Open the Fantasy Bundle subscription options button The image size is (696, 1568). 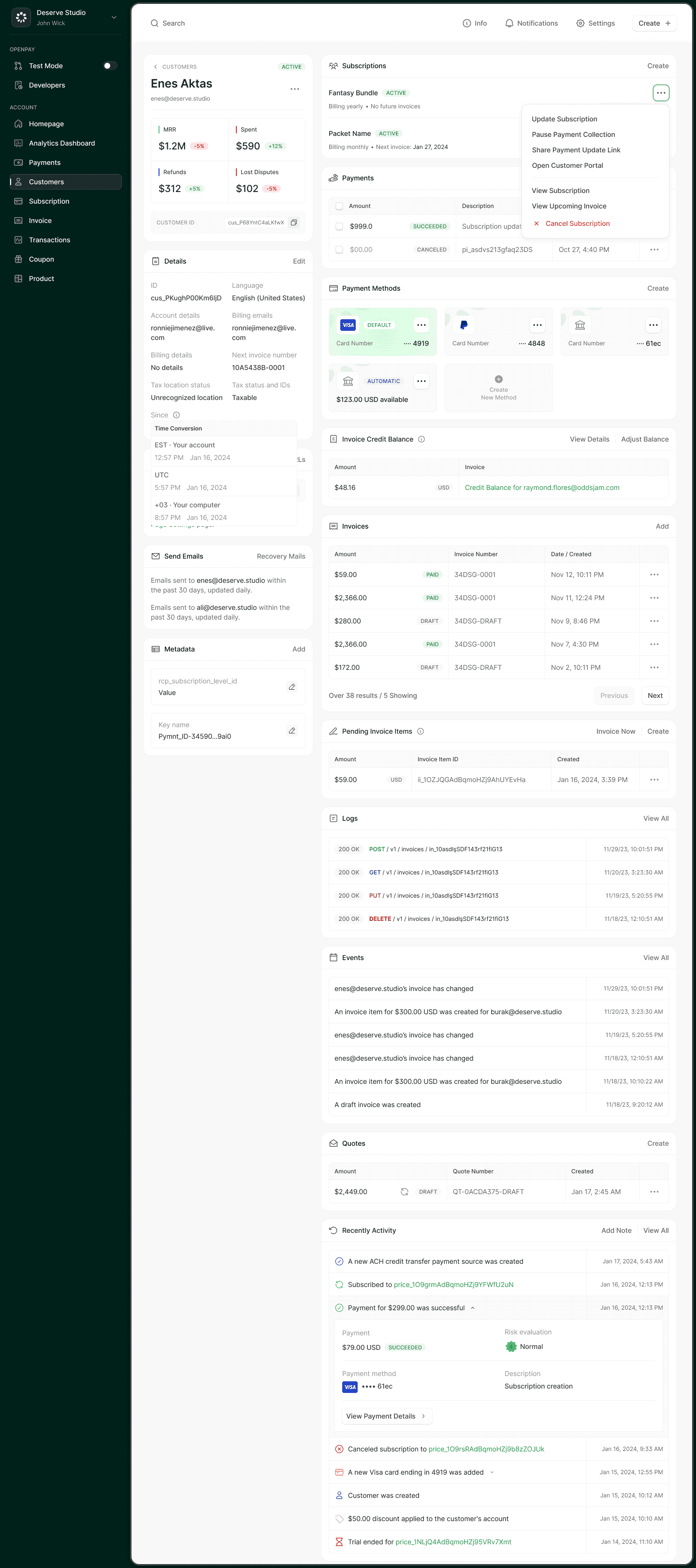coord(661,93)
